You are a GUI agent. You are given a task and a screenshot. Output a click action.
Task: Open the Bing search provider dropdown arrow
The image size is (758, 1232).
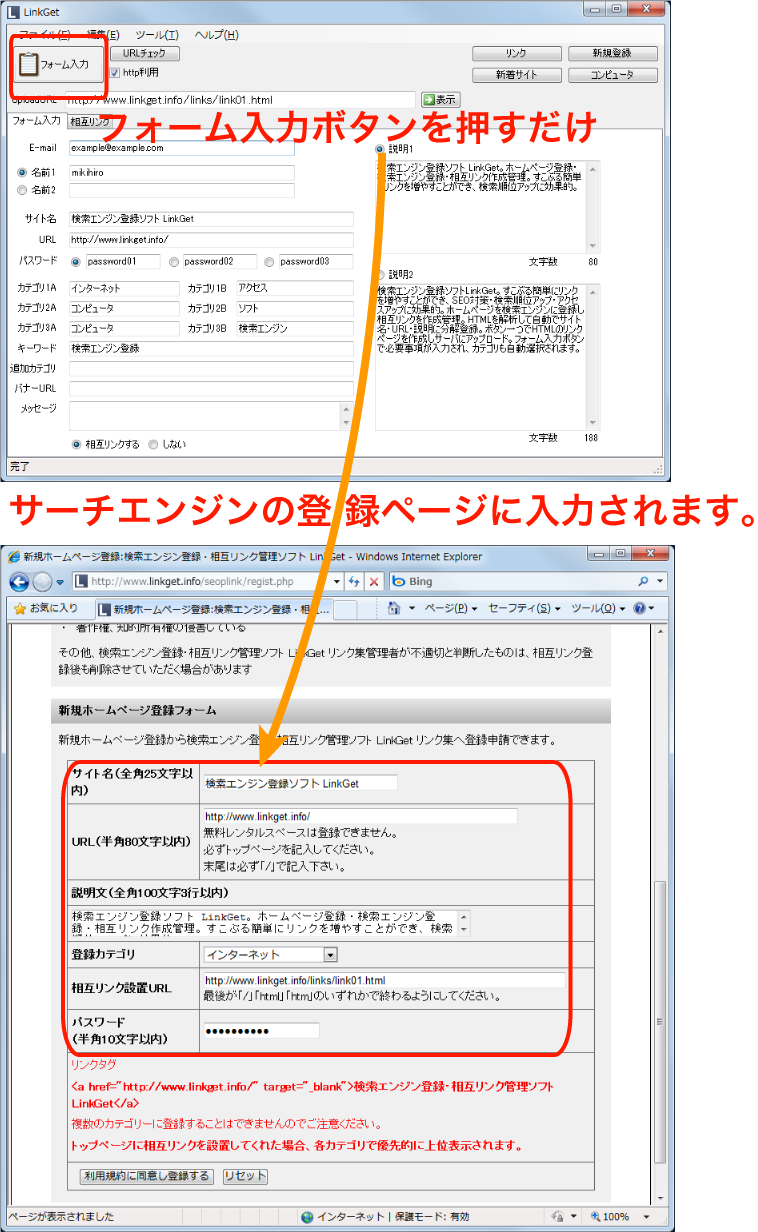click(x=661, y=581)
